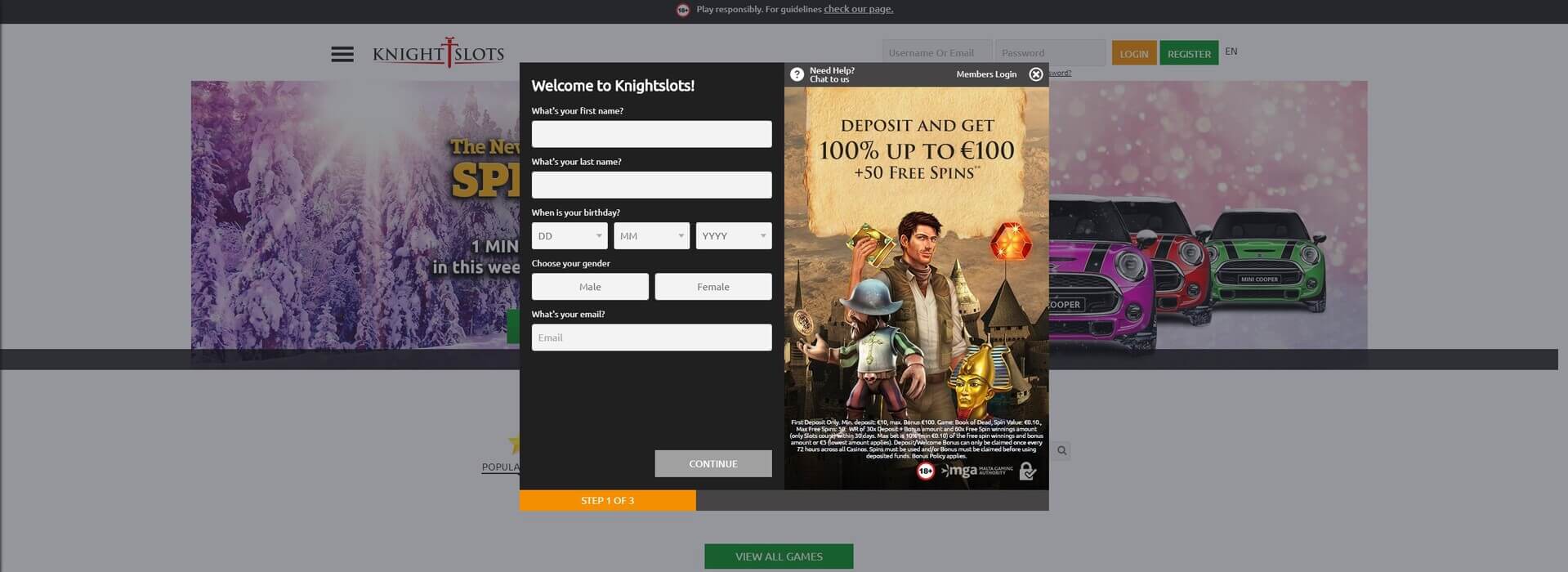Viewport: 1568px width, 572px height.
Task: Open the MM birthday month dropdown
Action: (651, 236)
